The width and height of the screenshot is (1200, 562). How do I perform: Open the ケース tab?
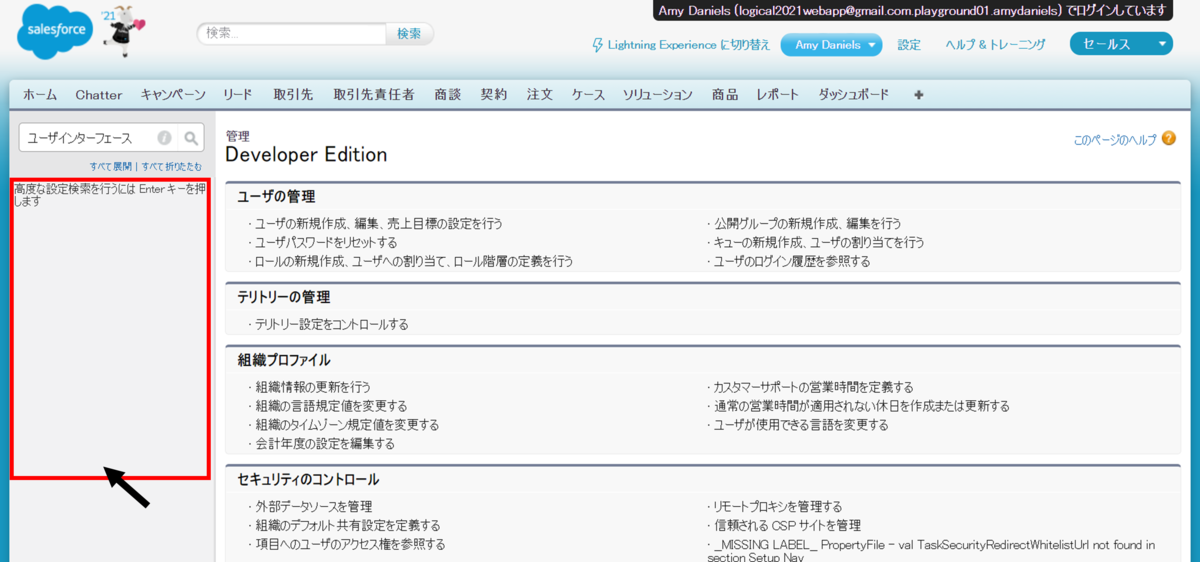click(588, 95)
